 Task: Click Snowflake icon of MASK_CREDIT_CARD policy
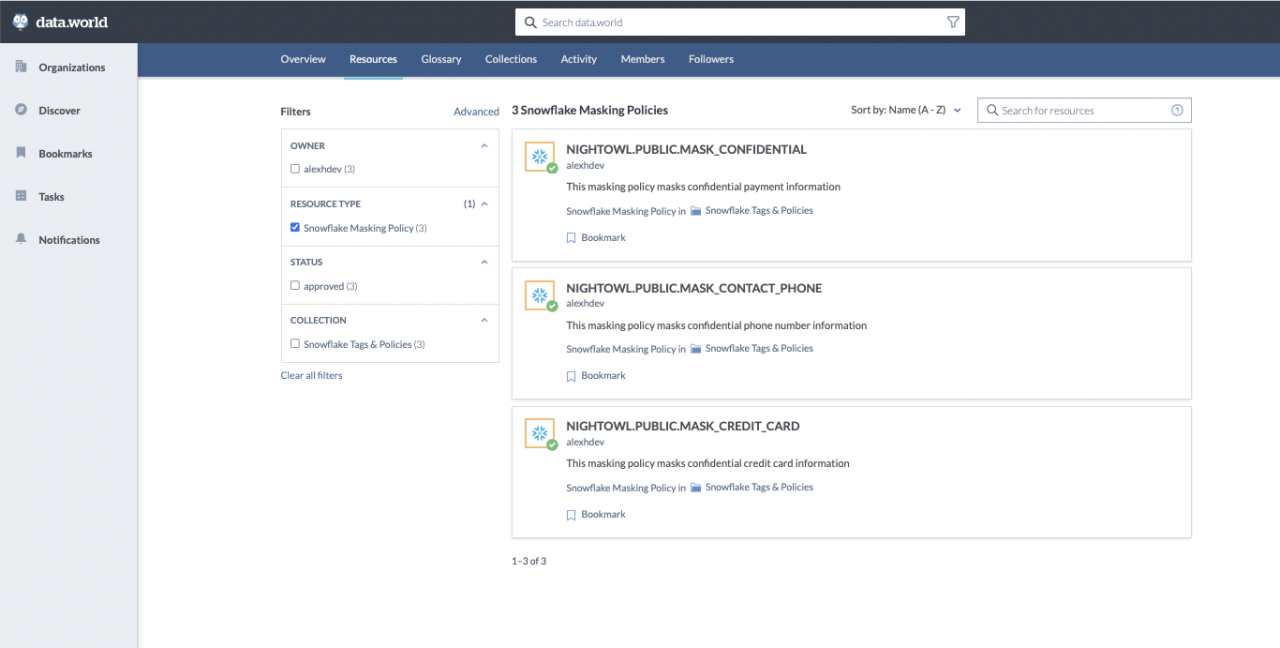(x=540, y=433)
